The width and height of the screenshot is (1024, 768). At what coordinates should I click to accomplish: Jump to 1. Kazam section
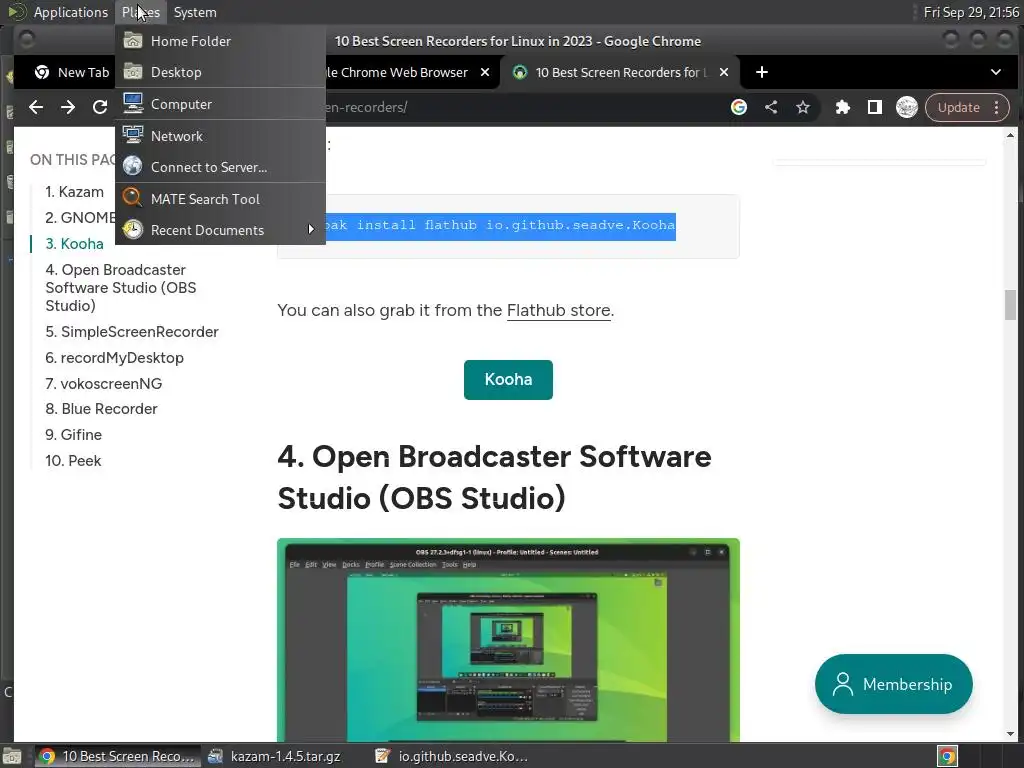tap(74, 192)
